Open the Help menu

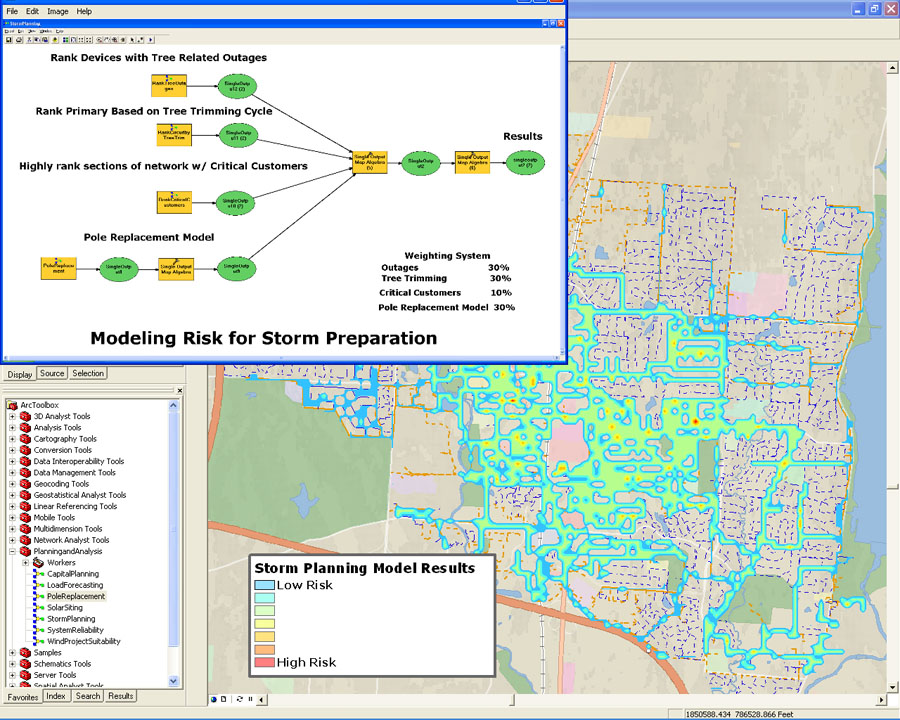coord(84,11)
